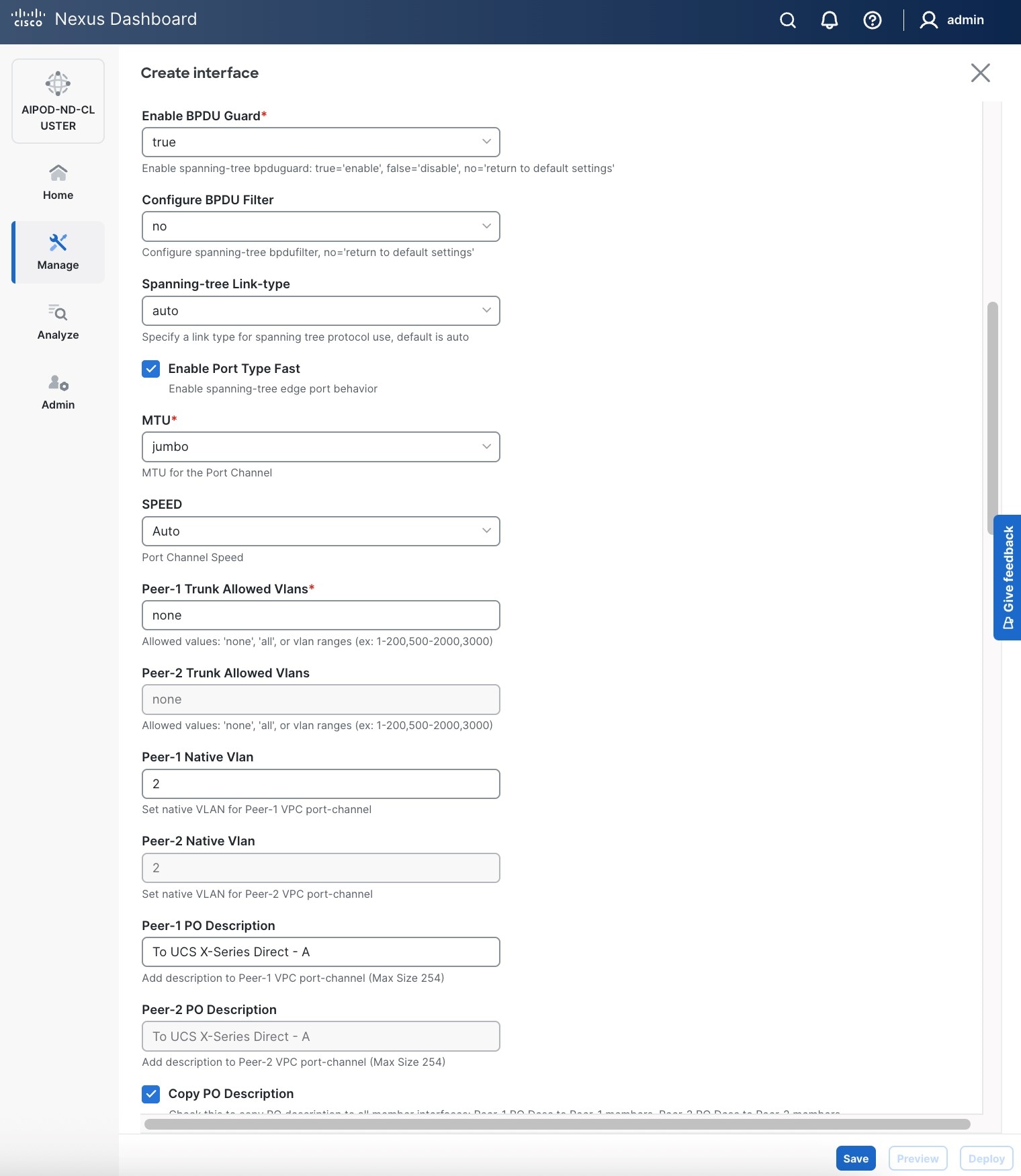Click the horizontal scrollbar at form bottom
Image resolution: width=1021 pixels, height=1176 pixels.
coord(557,1124)
